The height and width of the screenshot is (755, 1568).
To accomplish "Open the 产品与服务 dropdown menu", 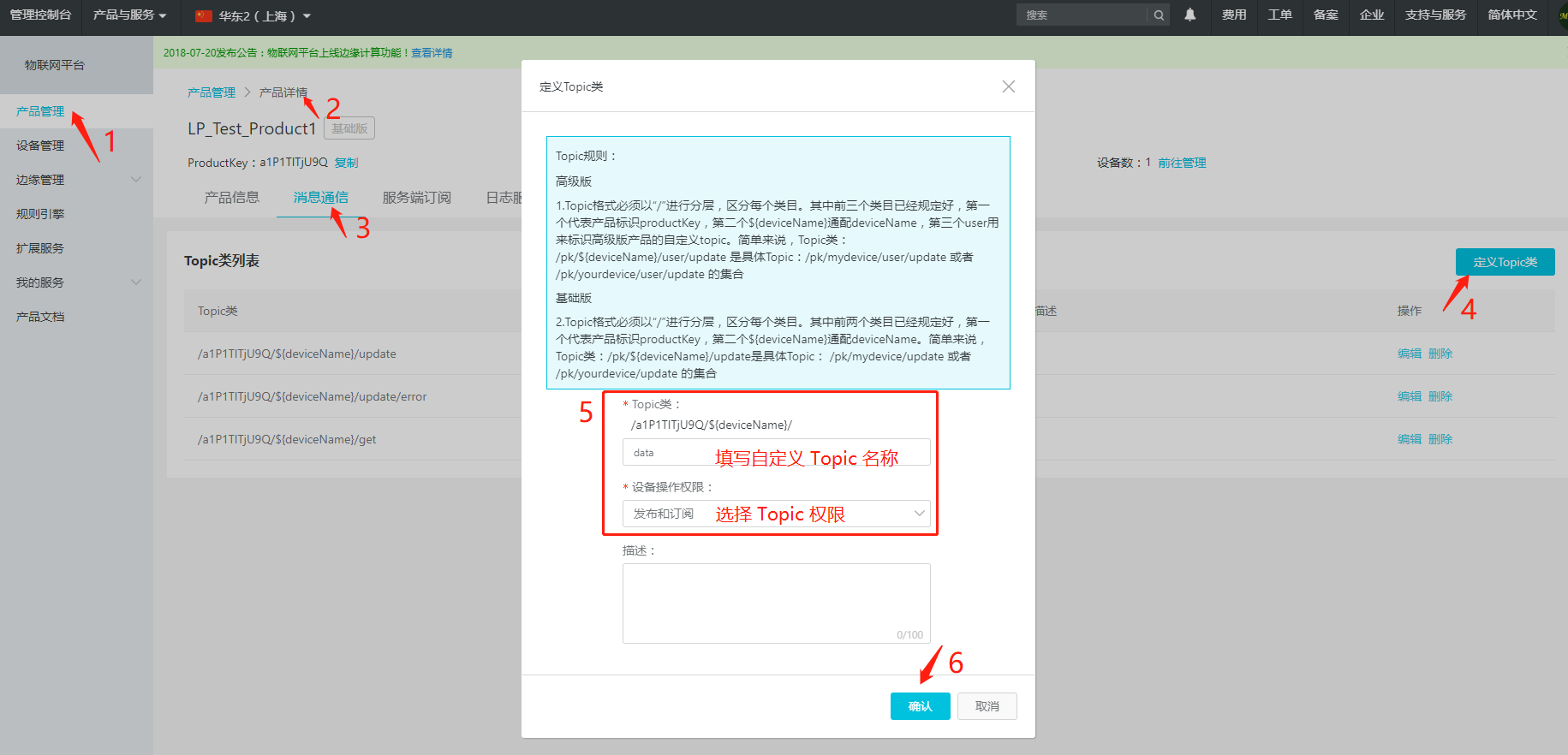I will click(129, 15).
